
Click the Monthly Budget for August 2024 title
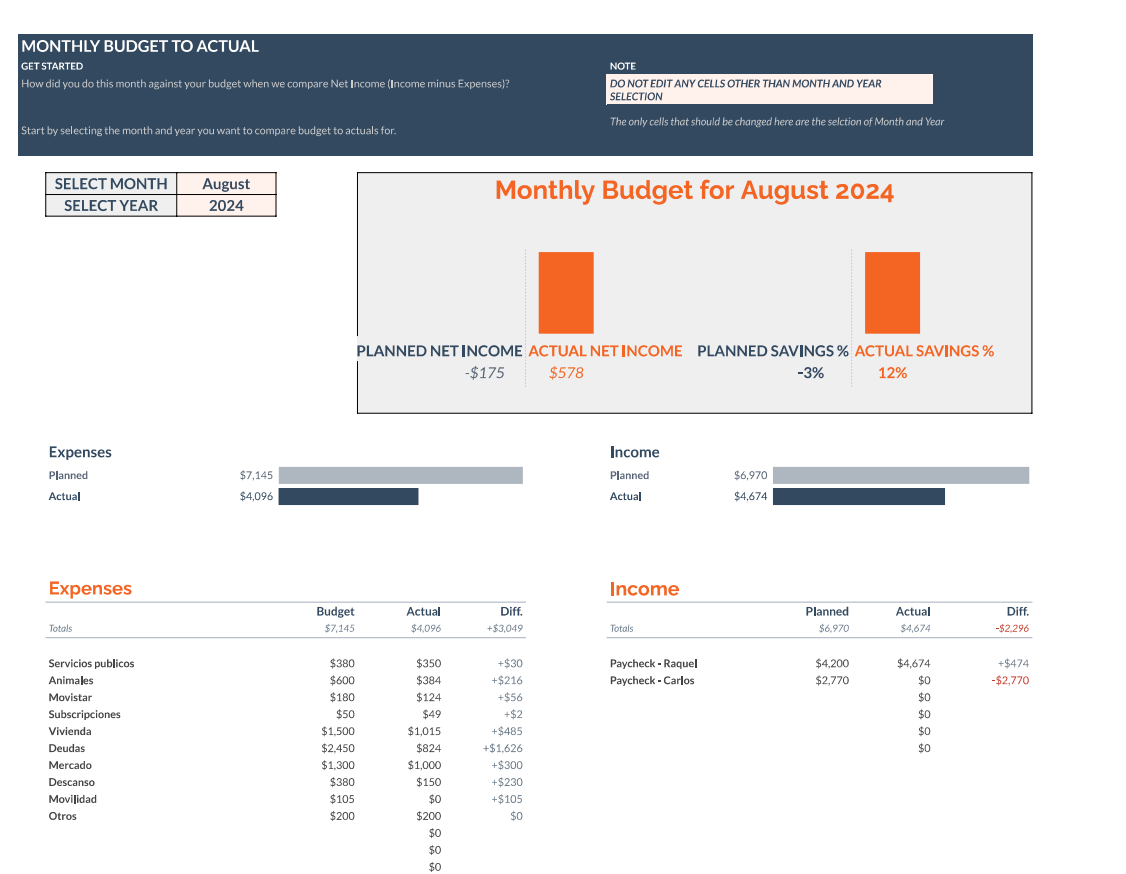(694, 190)
